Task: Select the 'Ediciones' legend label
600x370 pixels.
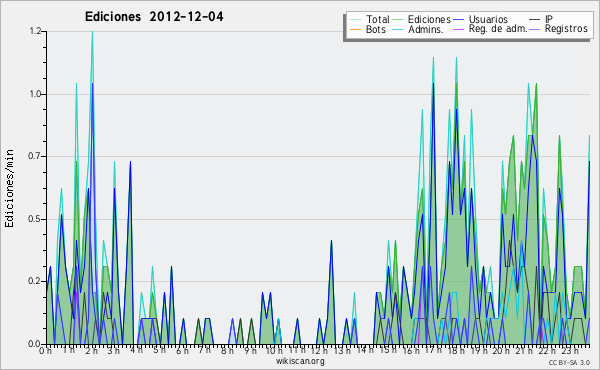Action: point(429,19)
